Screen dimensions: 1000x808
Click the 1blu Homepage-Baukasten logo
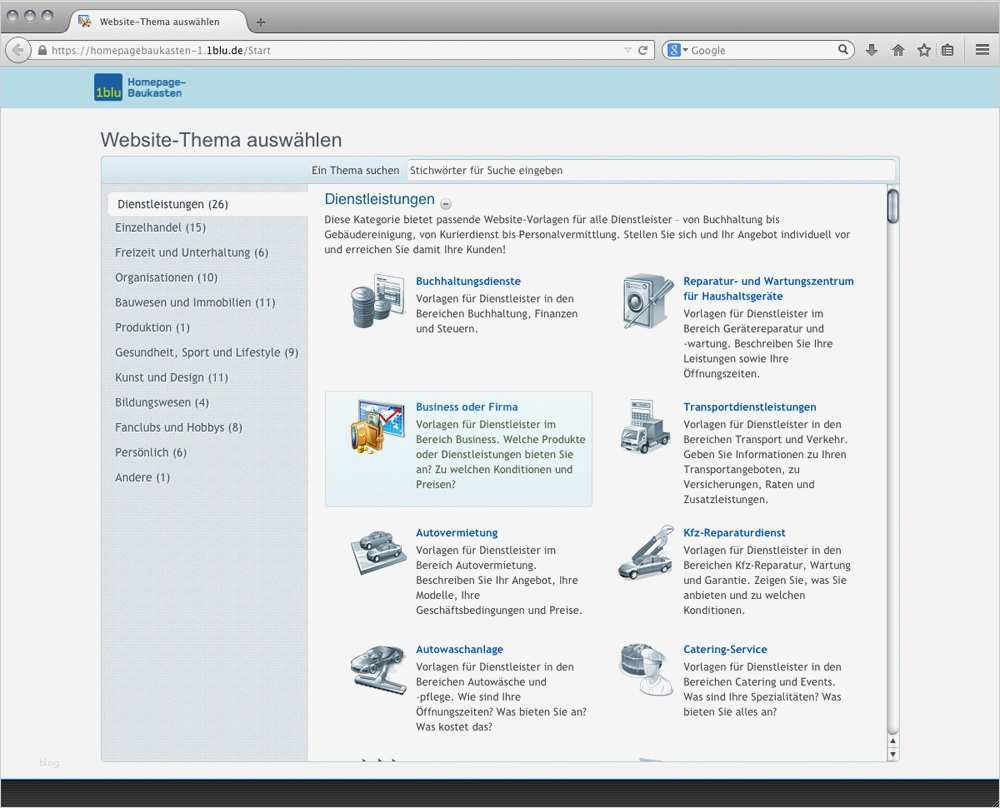[140, 87]
